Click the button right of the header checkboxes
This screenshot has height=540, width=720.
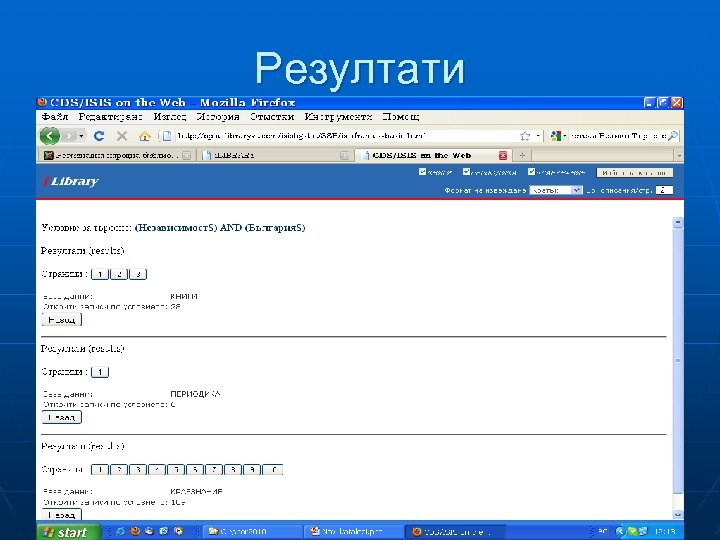tap(635, 173)
